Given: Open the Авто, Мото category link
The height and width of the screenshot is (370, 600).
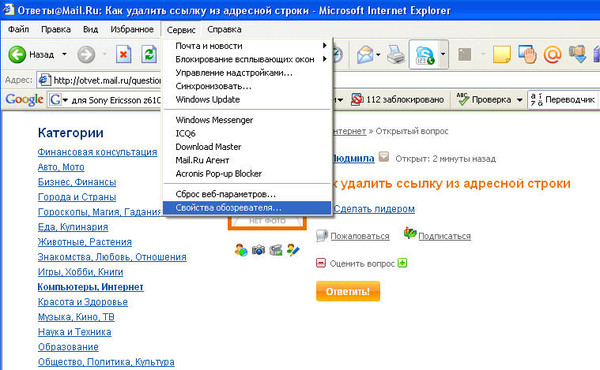Looking at the screenshot, I should [61, 167].
